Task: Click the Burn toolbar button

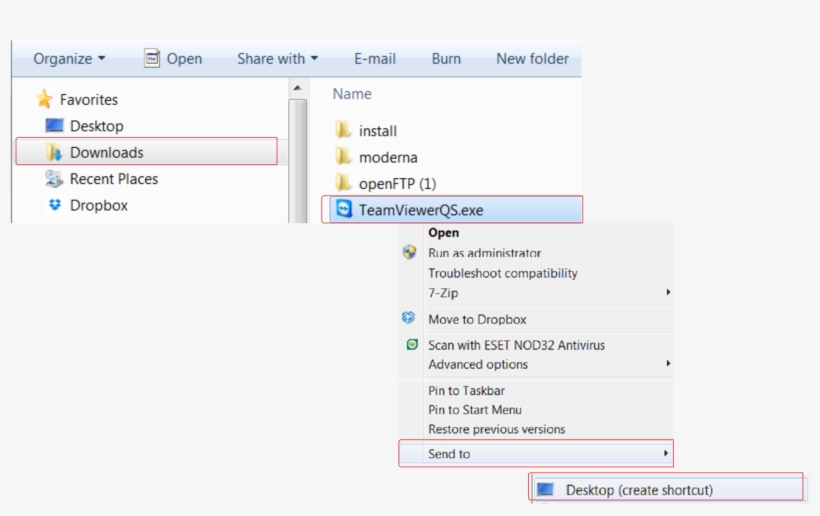Action: click(446, 59)
